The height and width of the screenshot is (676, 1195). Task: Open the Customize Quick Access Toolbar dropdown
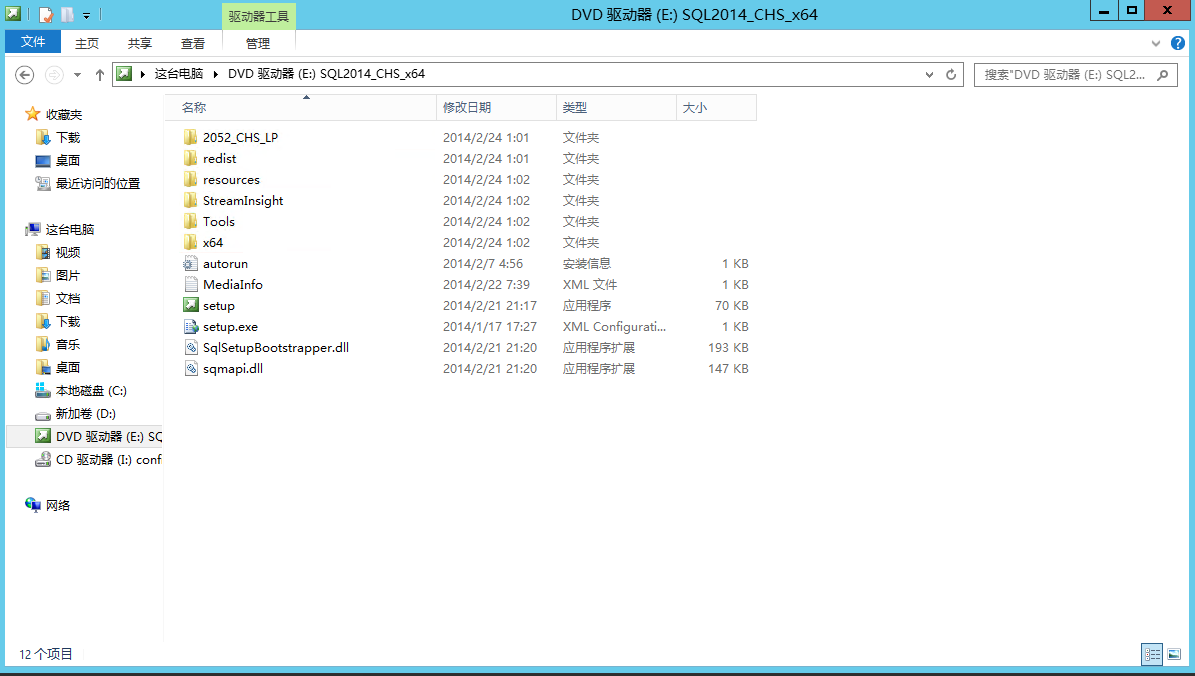[87, 15]
